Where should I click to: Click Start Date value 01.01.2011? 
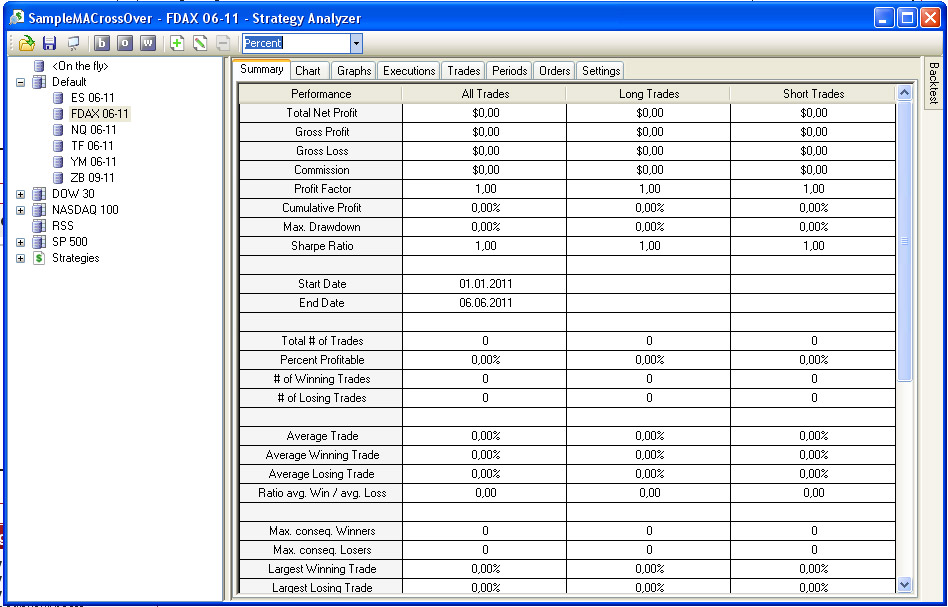tap(485, 284)
